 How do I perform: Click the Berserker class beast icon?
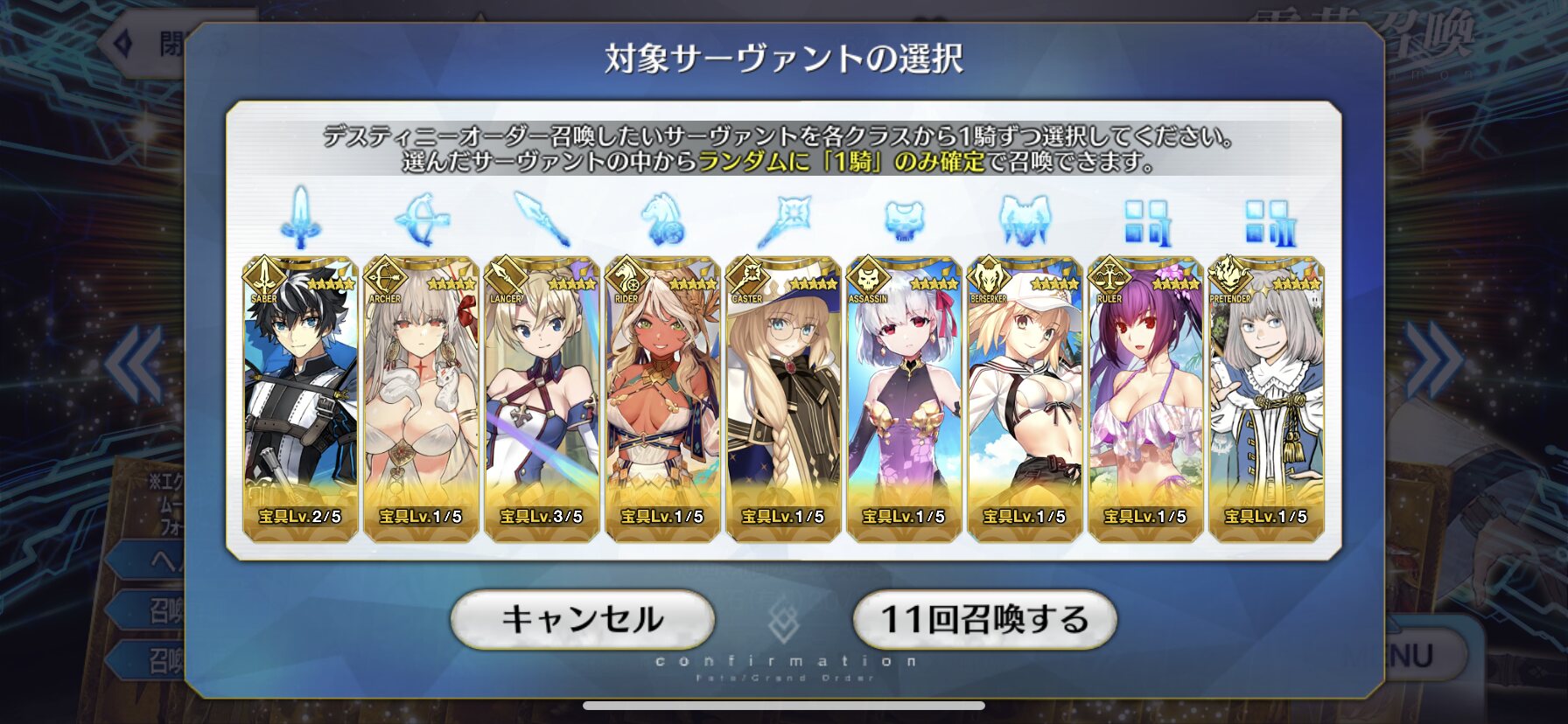(x=1025, y=219)
